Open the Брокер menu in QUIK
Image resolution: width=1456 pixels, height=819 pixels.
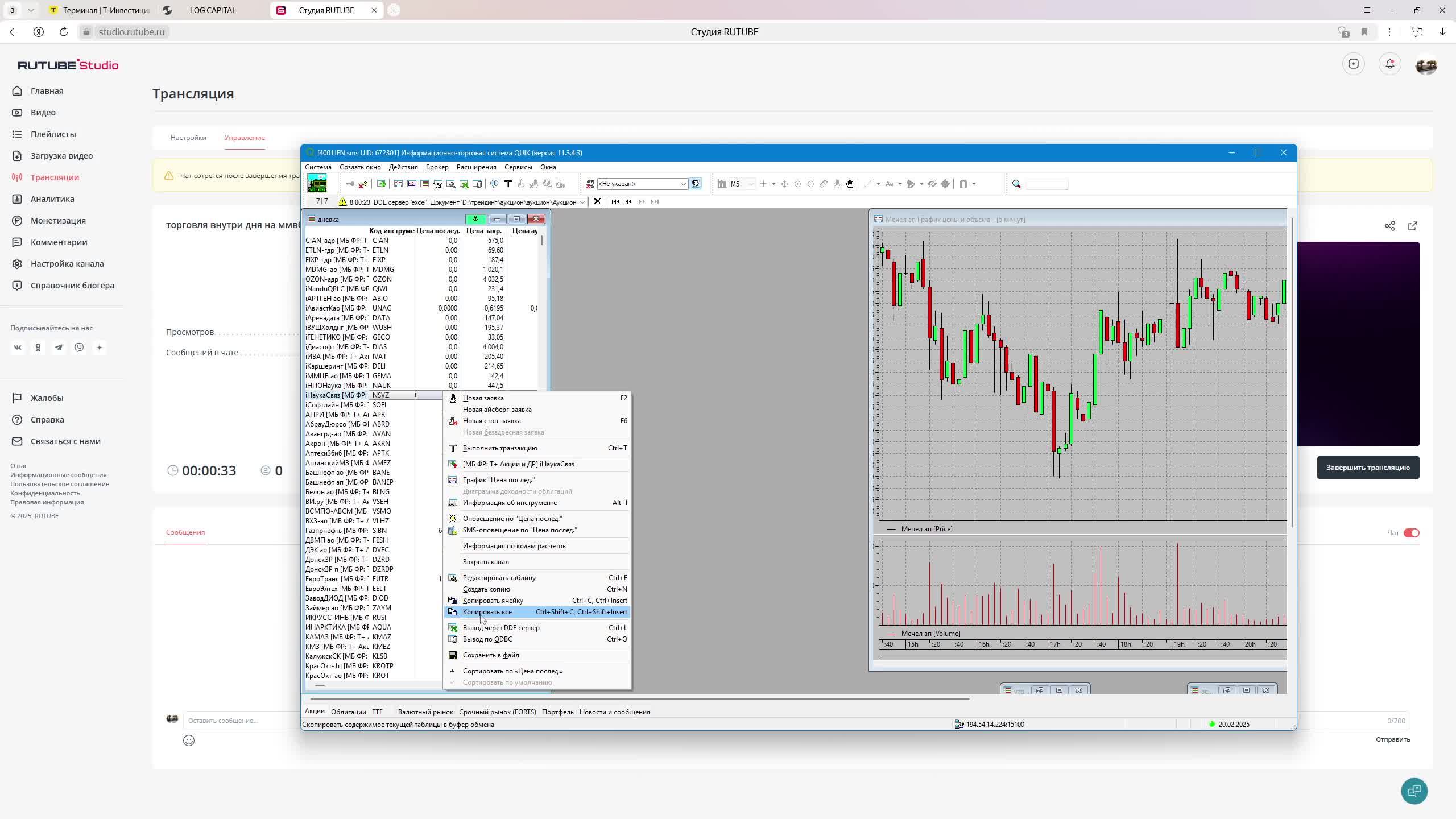[x=437, y=167]
